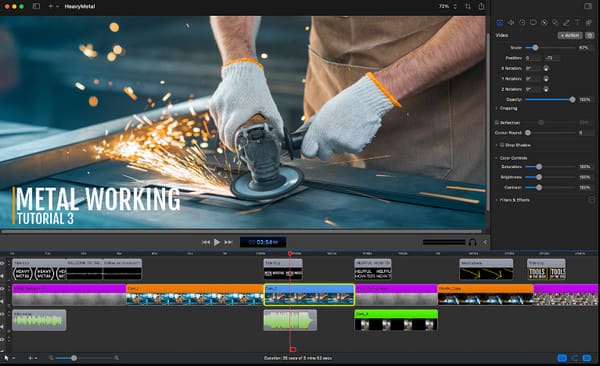Click the fast forward to end button

point(228,242)
